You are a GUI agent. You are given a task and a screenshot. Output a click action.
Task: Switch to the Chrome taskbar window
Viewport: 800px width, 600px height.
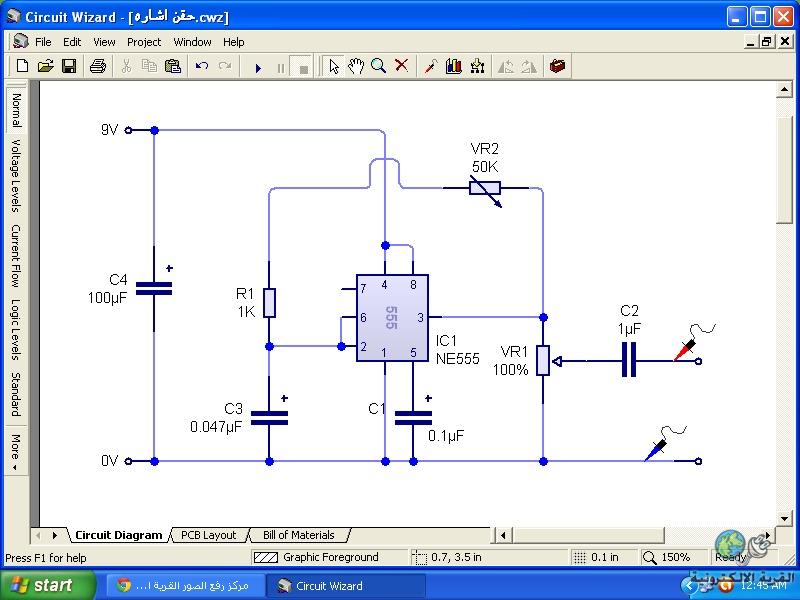click(185, 585)
